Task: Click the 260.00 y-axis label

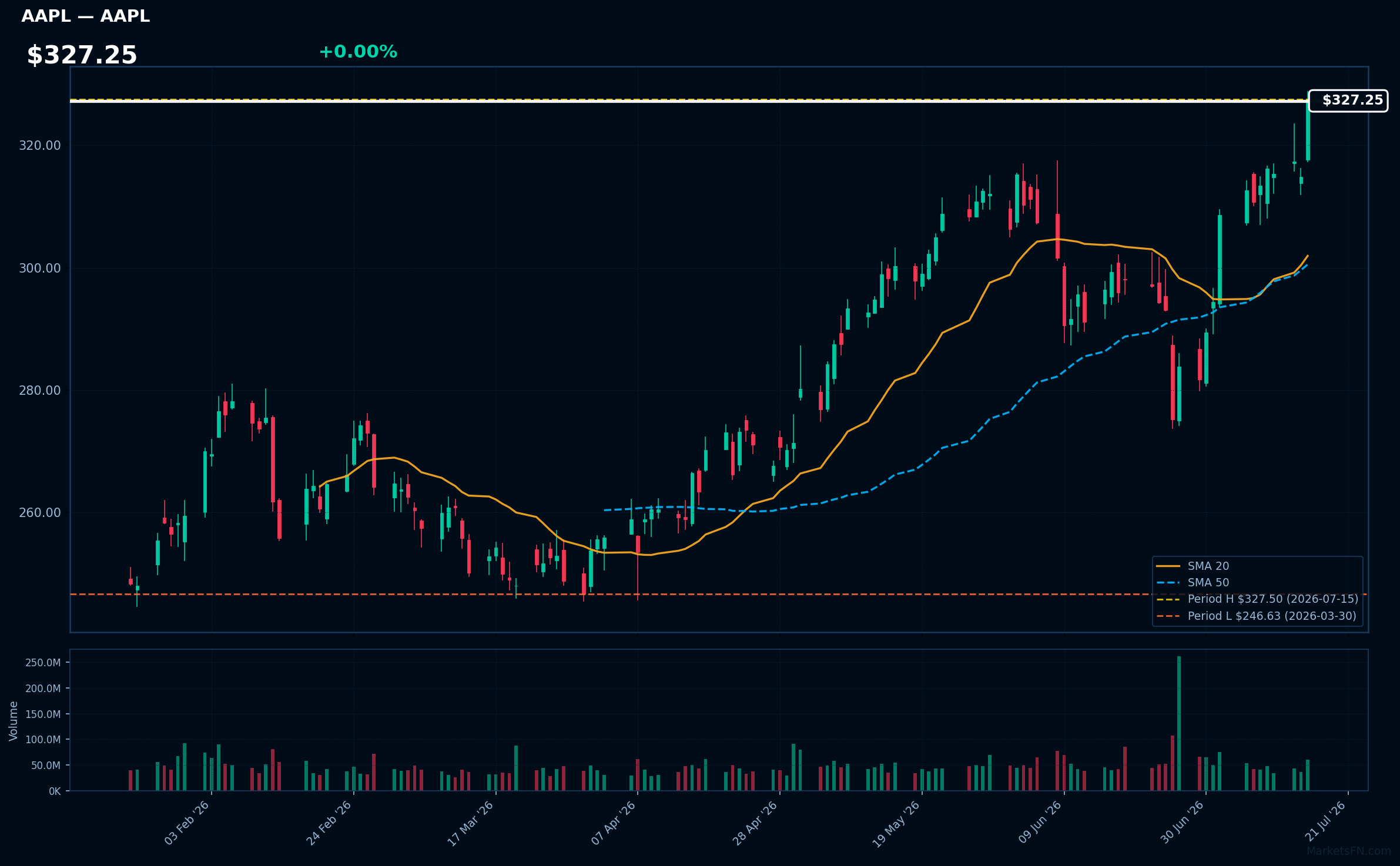Action: pos(40,513)
